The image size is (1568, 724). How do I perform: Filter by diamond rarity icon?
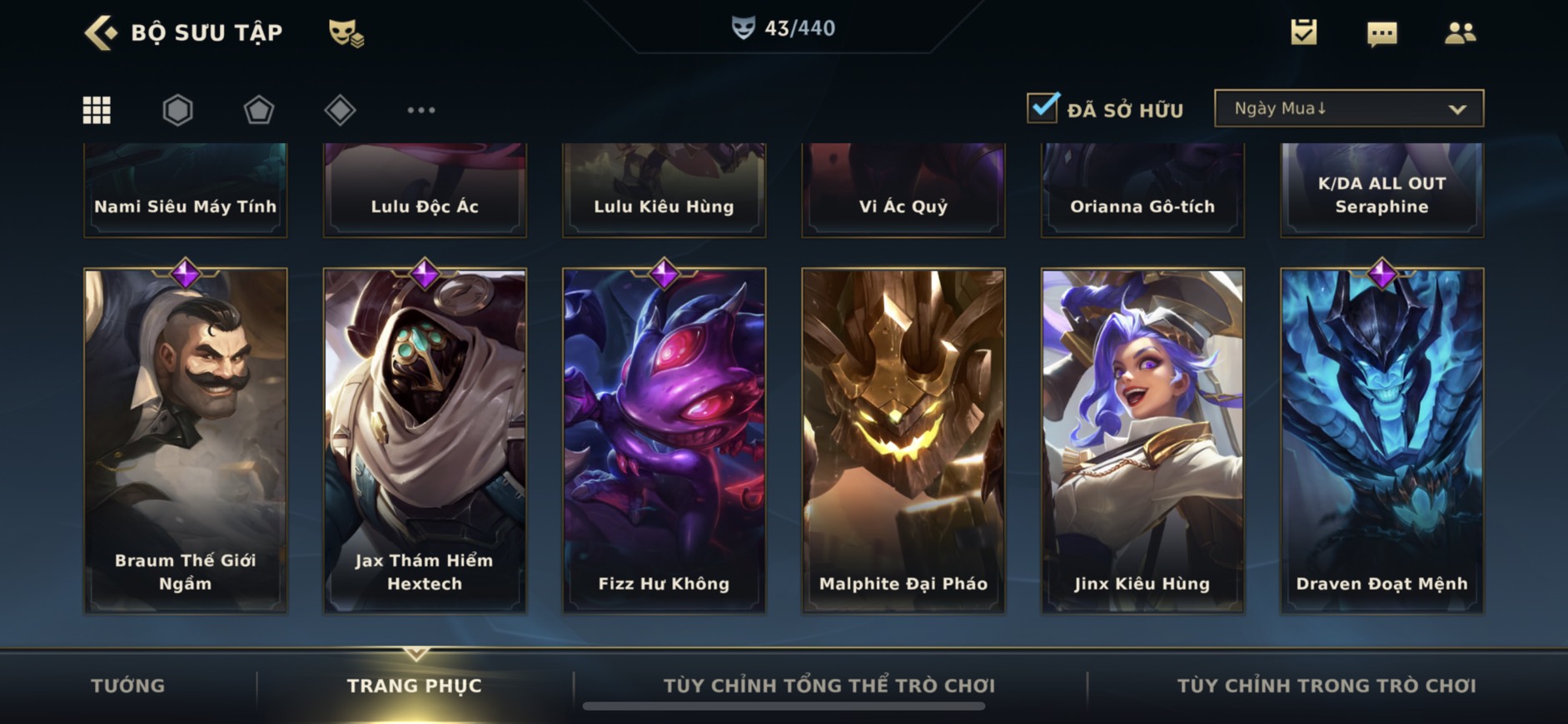(x=340, y=110)
